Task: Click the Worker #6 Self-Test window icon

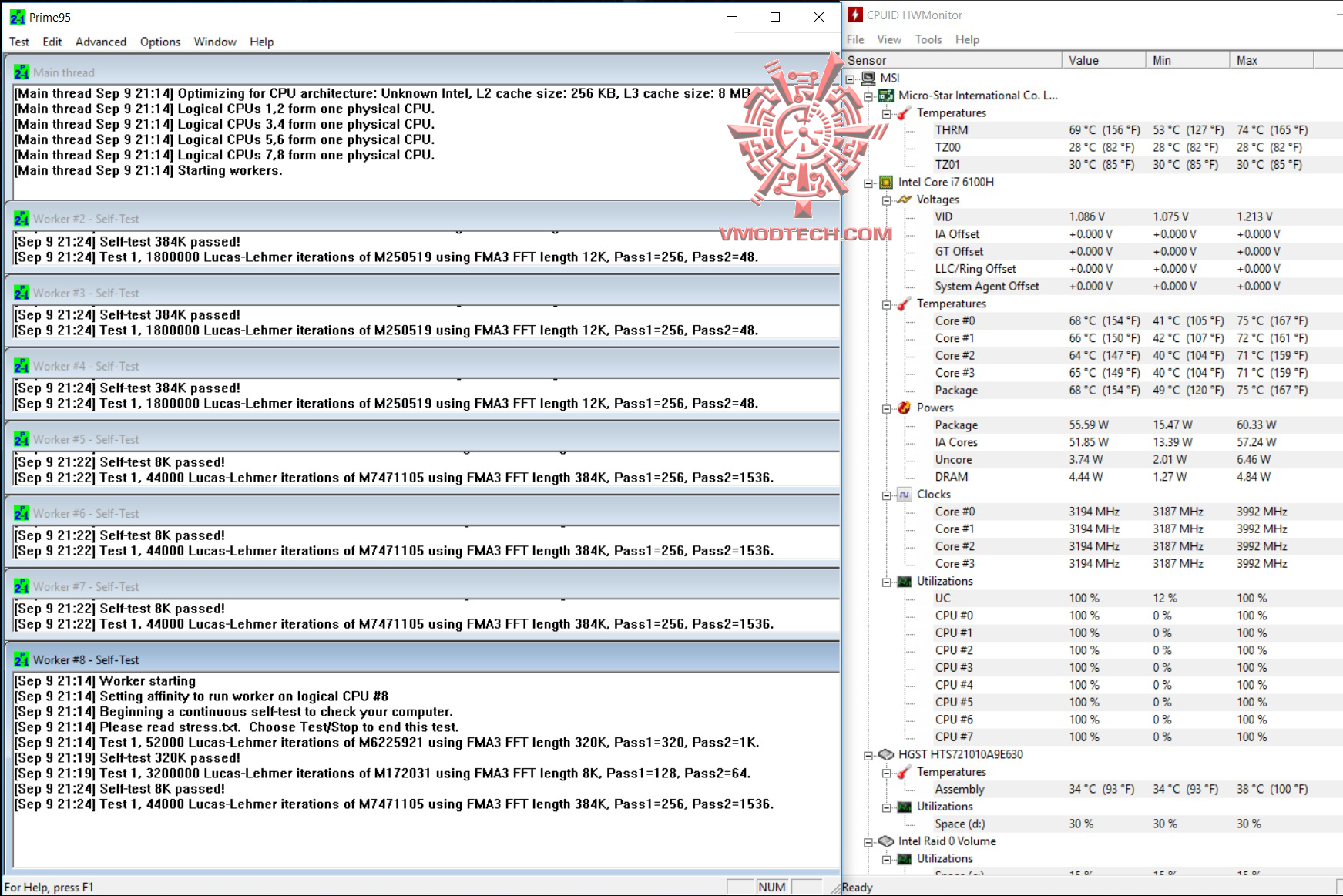Action: click(x=22, y=513)
